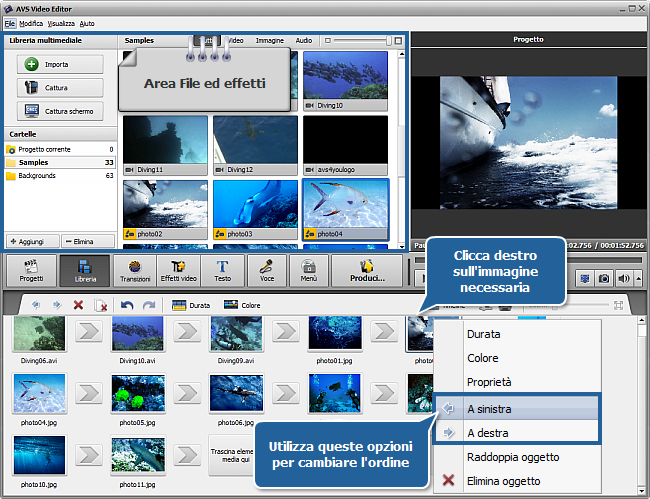Open the Progetti section
Viewport: 650px width, 499px height.
31,271
